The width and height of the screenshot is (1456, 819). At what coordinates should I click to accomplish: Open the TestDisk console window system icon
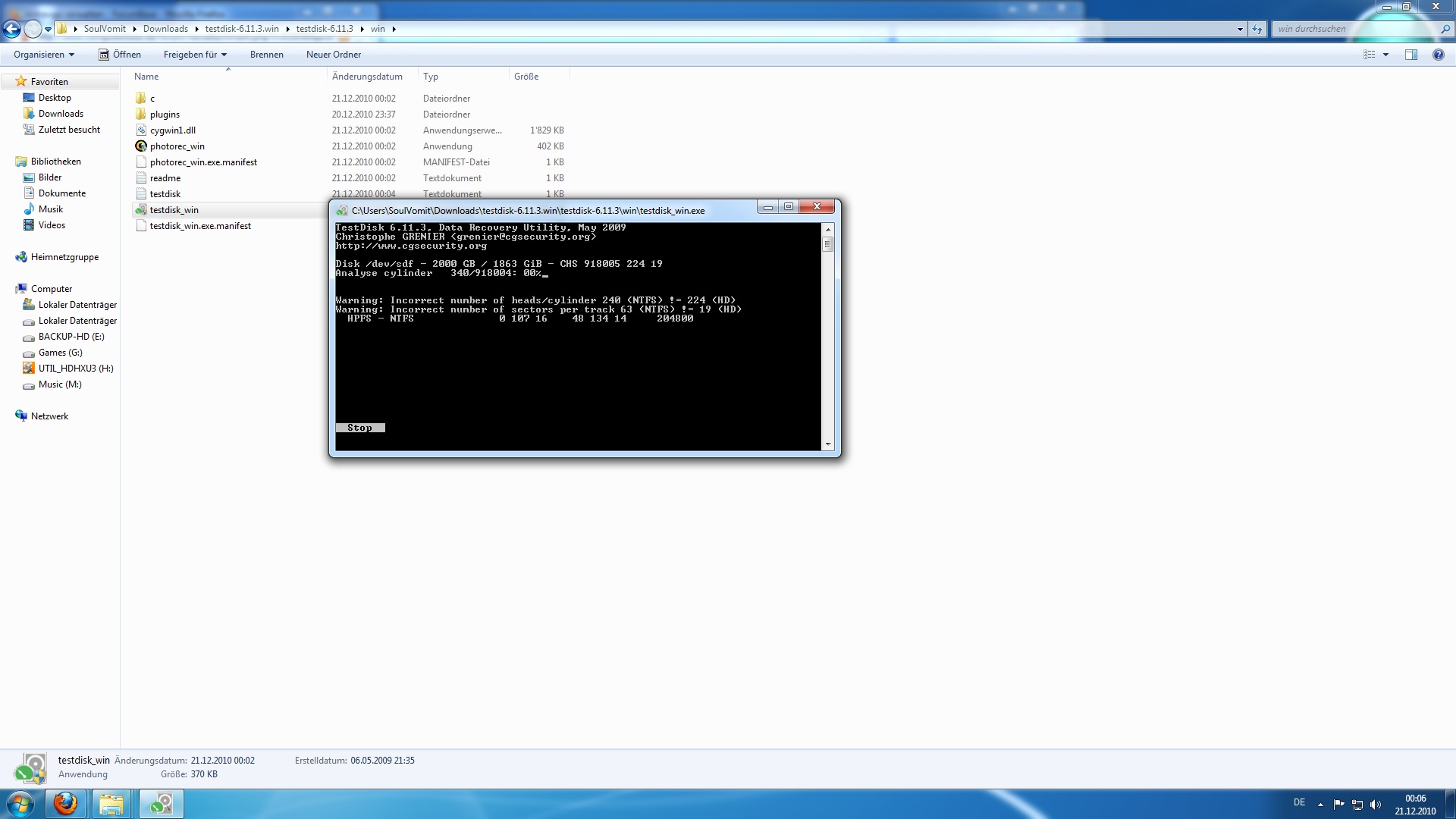click(x=342, y=211)
